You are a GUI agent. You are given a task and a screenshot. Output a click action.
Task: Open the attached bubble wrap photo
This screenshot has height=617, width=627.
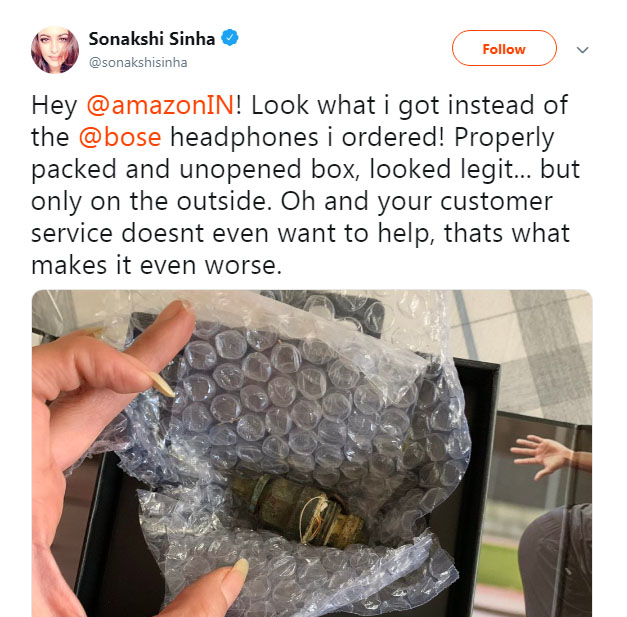click(312, 453)
